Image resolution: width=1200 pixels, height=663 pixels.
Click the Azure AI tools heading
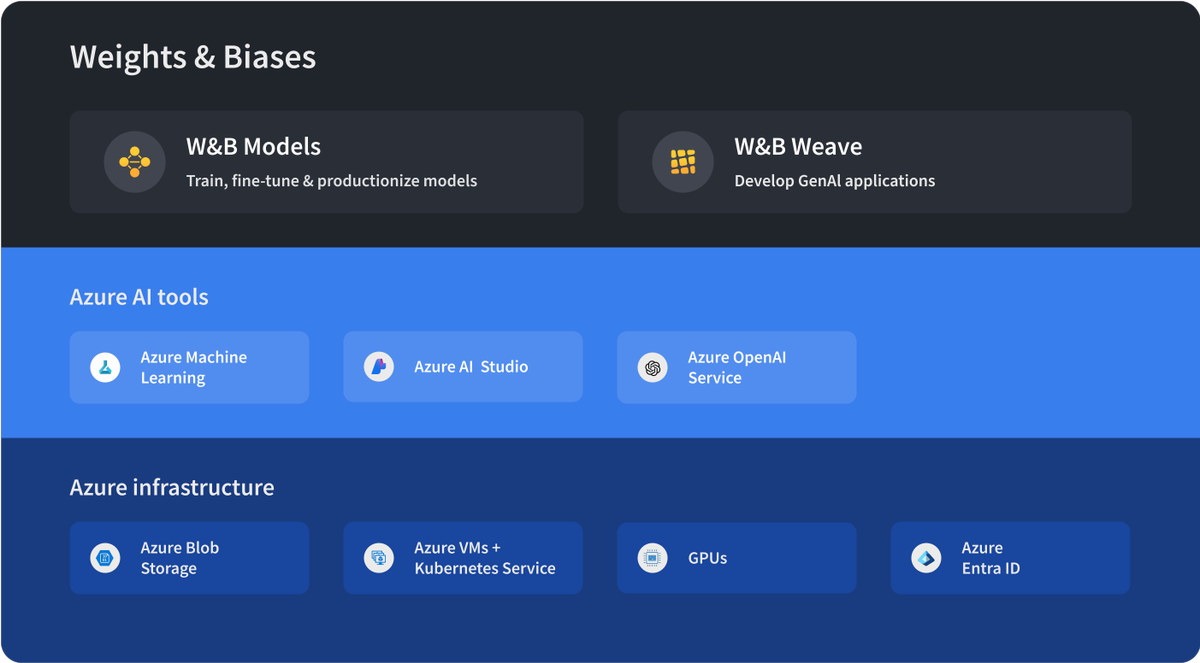point(139,297)
